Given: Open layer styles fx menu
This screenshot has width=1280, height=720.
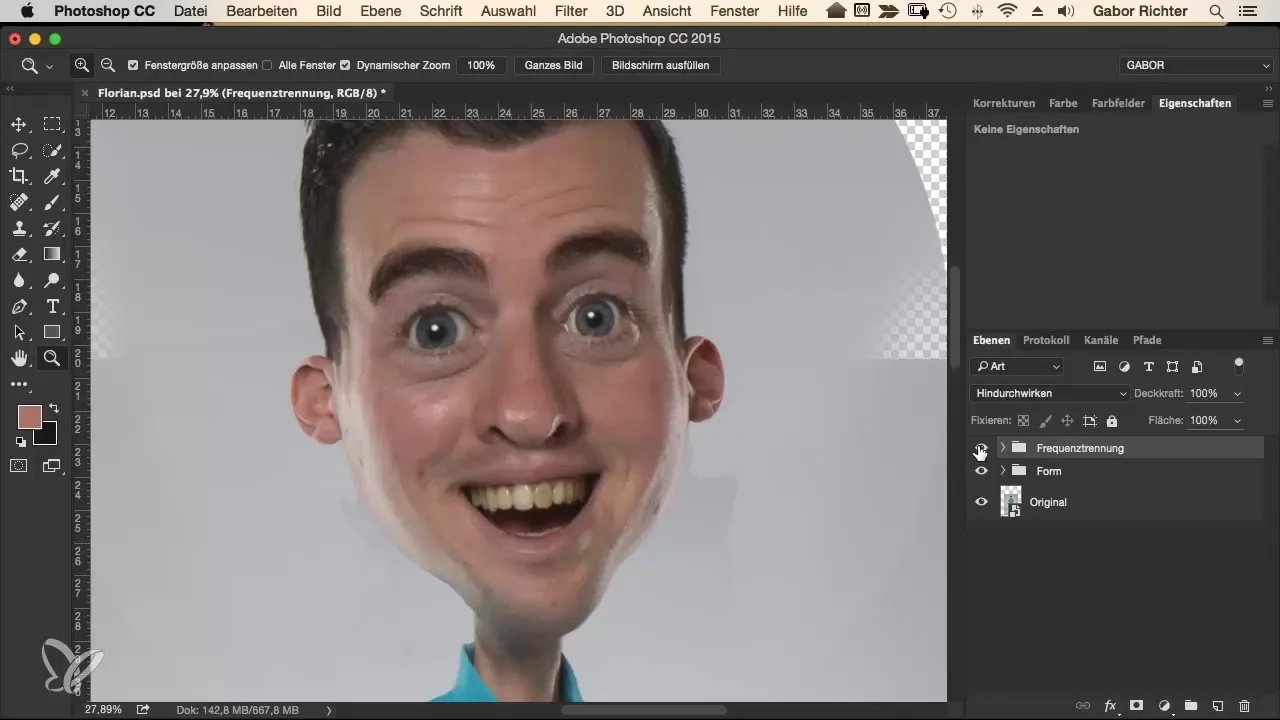Looking at the screenshot, I should pyautogui.click(x=1110, y=705).
